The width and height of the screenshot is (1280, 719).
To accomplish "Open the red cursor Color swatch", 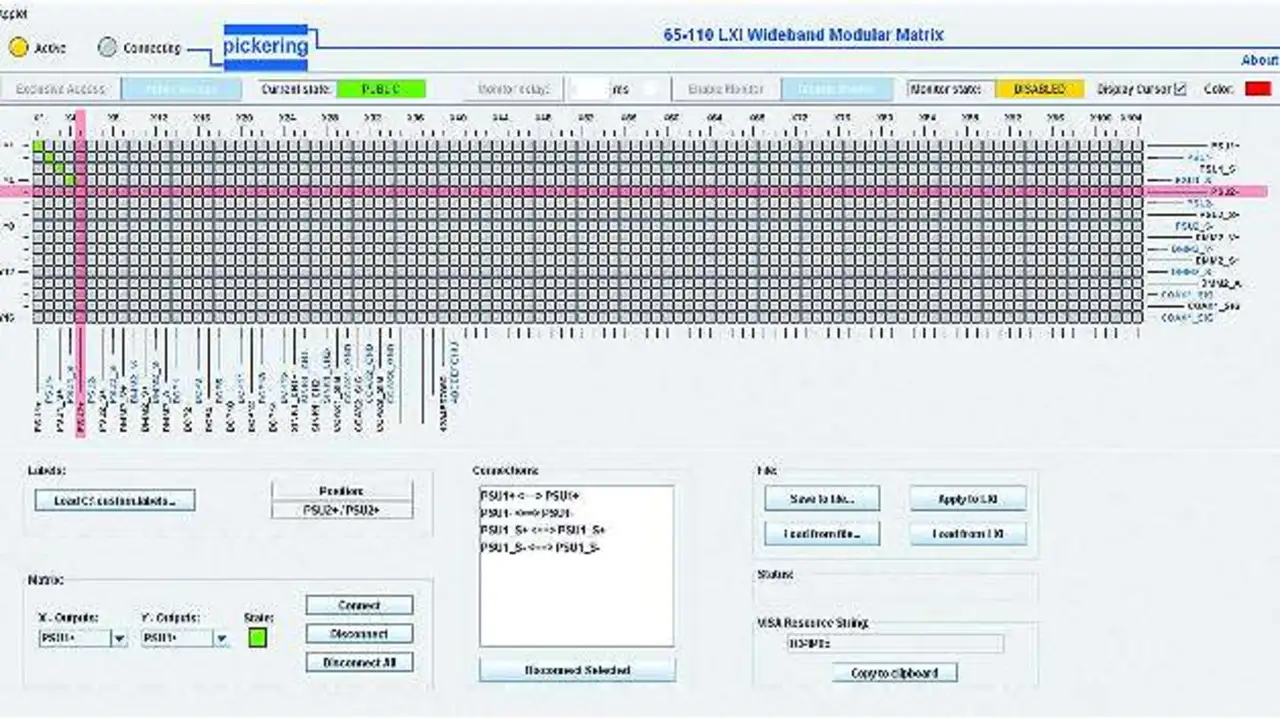I will pos(1258,89).
